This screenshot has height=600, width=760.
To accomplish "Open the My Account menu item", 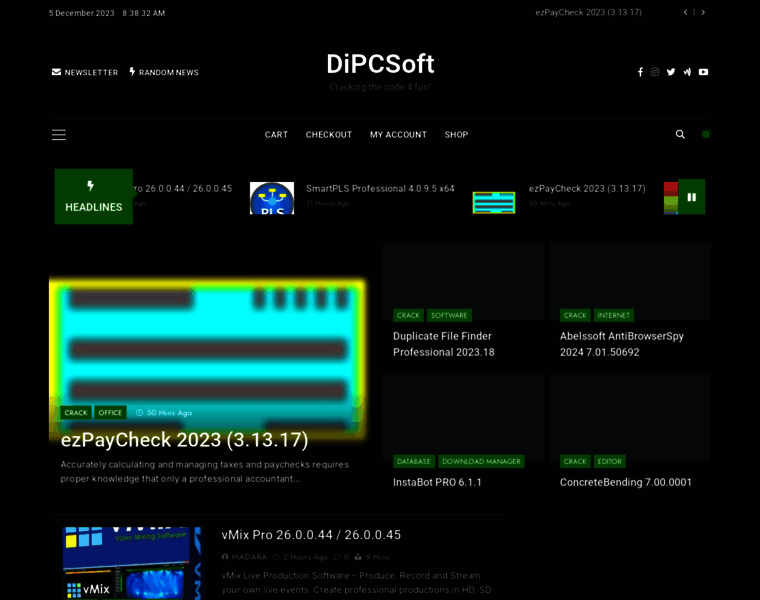I will 398,135.
